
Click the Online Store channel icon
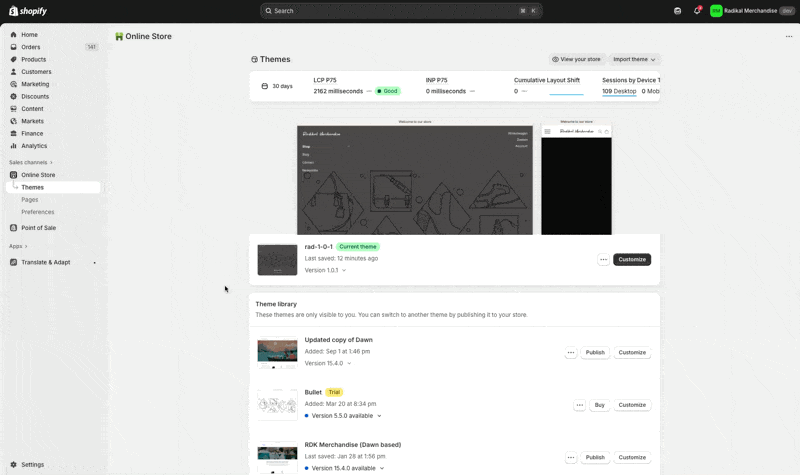coord(13,174)
